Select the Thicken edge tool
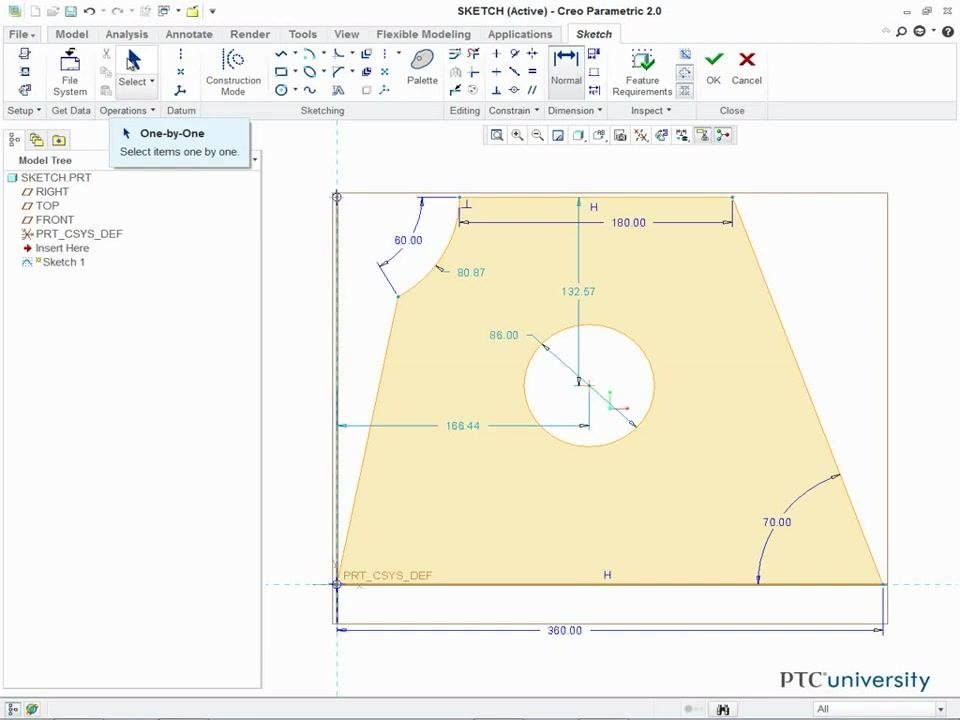Screen dimensions: 960x720 [366, 72]
